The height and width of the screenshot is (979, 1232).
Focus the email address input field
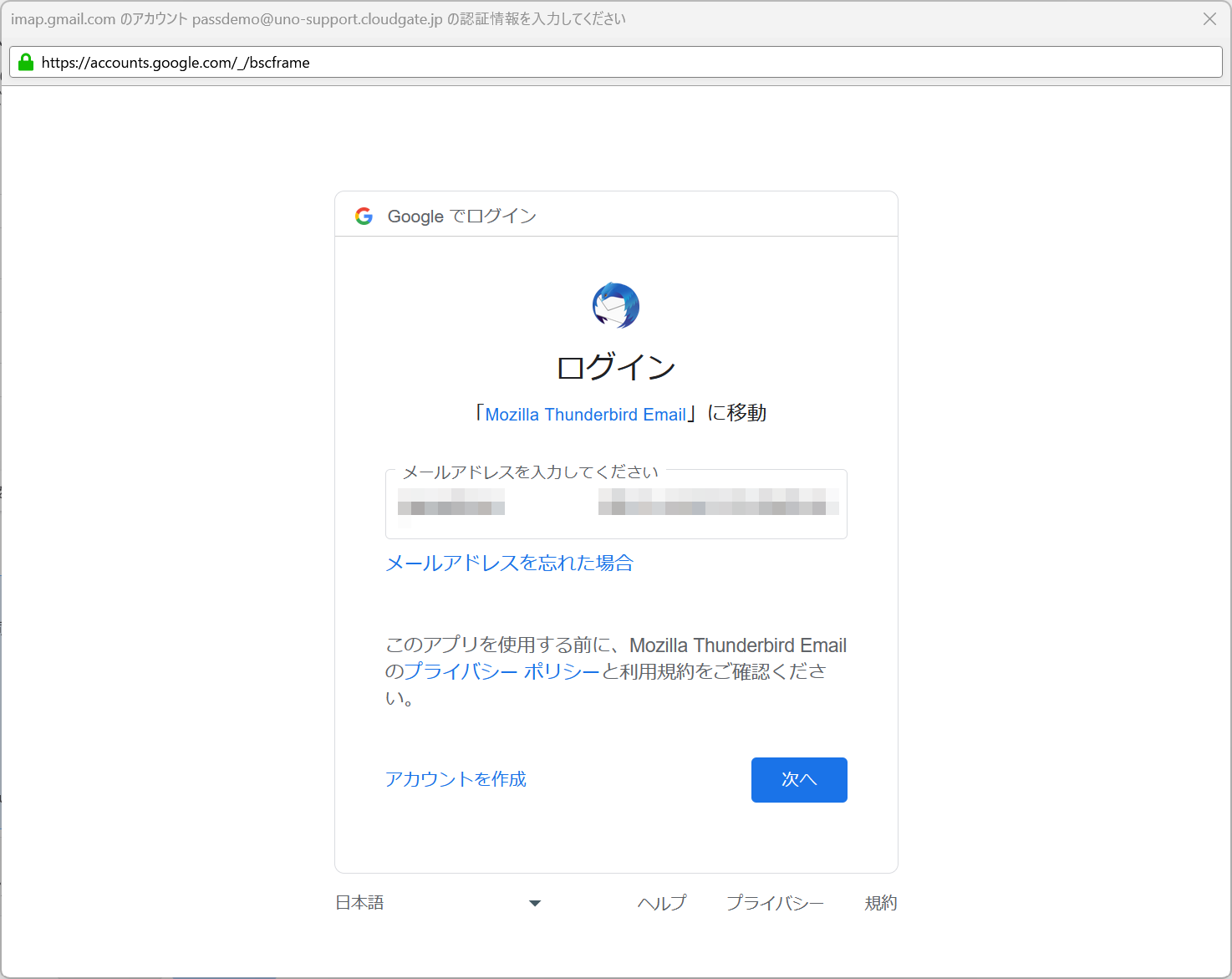tap(616, 504)
